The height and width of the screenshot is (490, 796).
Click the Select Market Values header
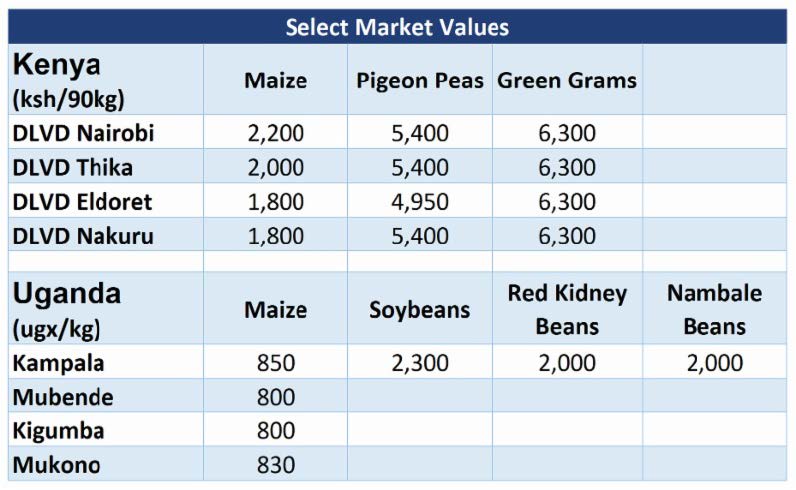tap(397, 27)
